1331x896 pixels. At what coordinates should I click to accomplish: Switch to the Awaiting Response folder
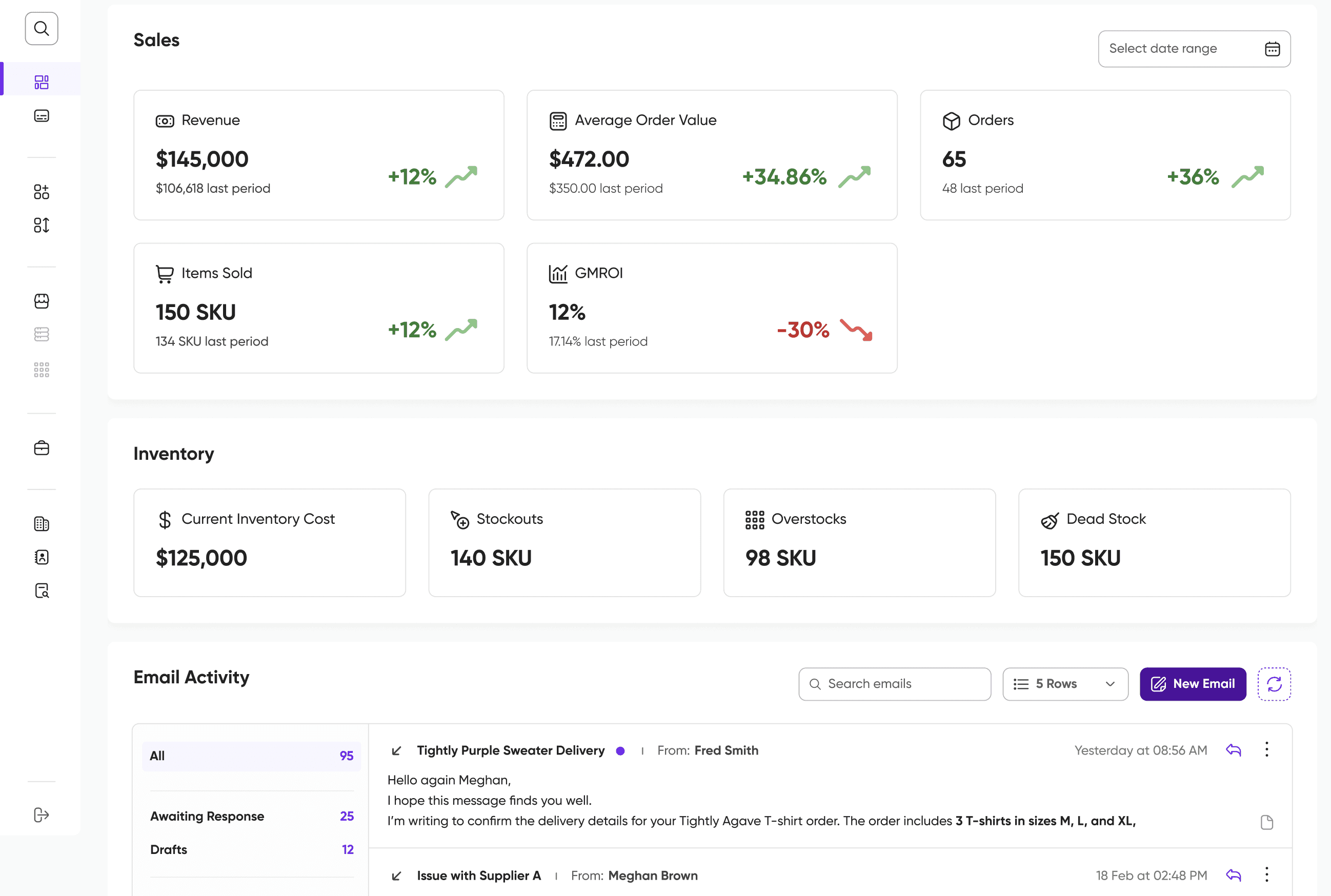tap(251, 816)
